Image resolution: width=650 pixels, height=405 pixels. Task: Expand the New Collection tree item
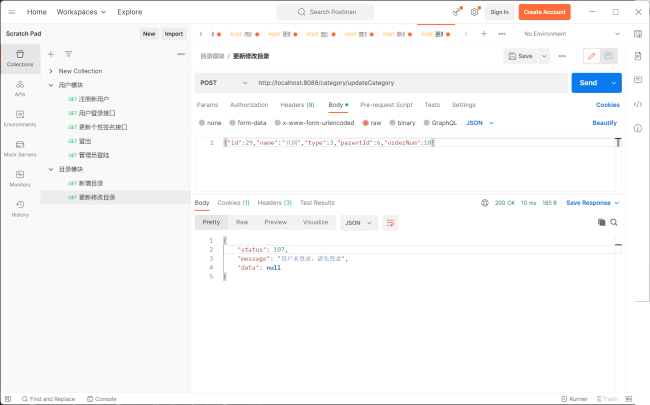(51, 71)
